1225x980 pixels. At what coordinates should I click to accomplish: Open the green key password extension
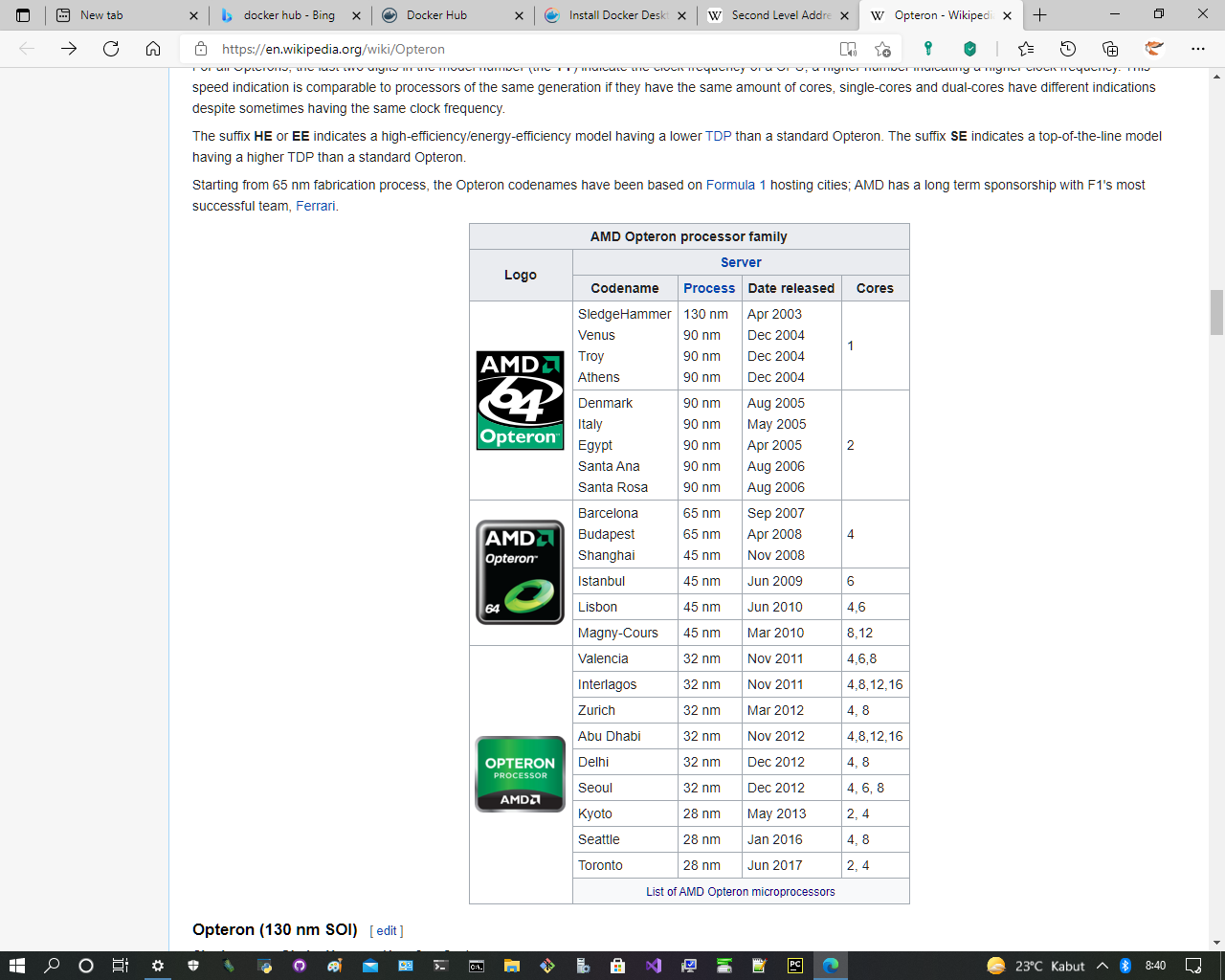click(x=927, y=49)
